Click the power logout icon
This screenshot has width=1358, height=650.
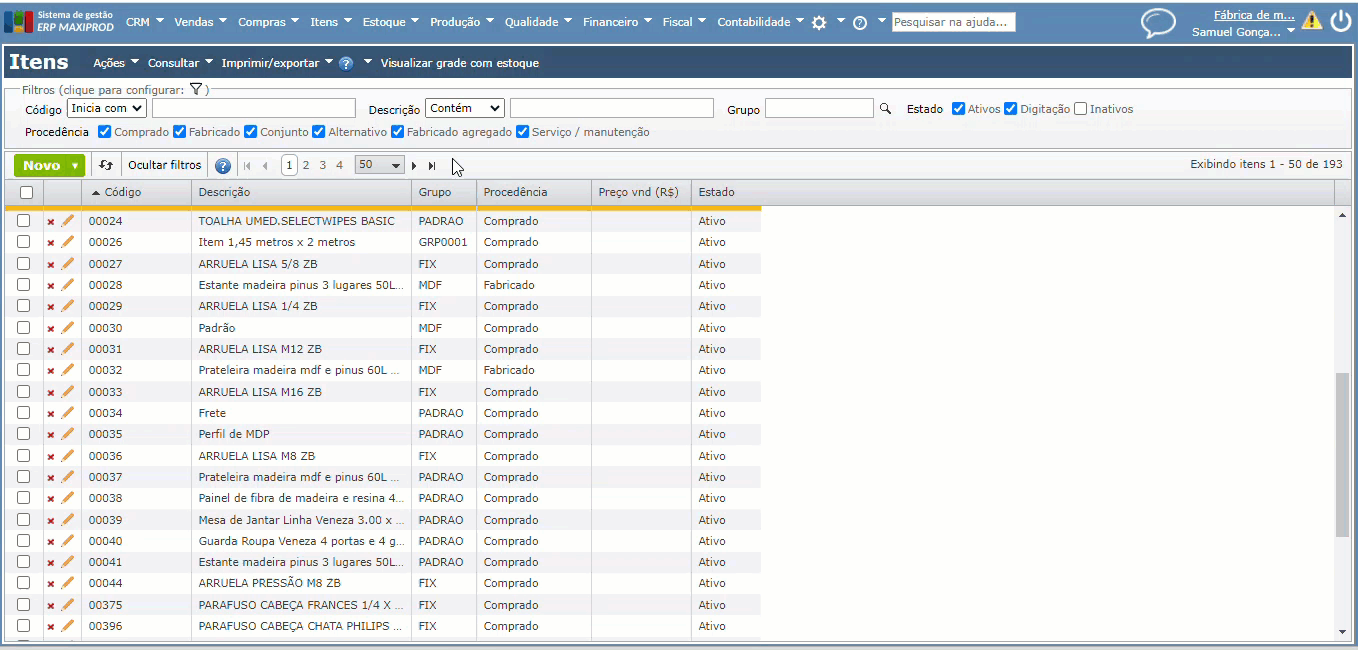click(x=1340, y=22)
